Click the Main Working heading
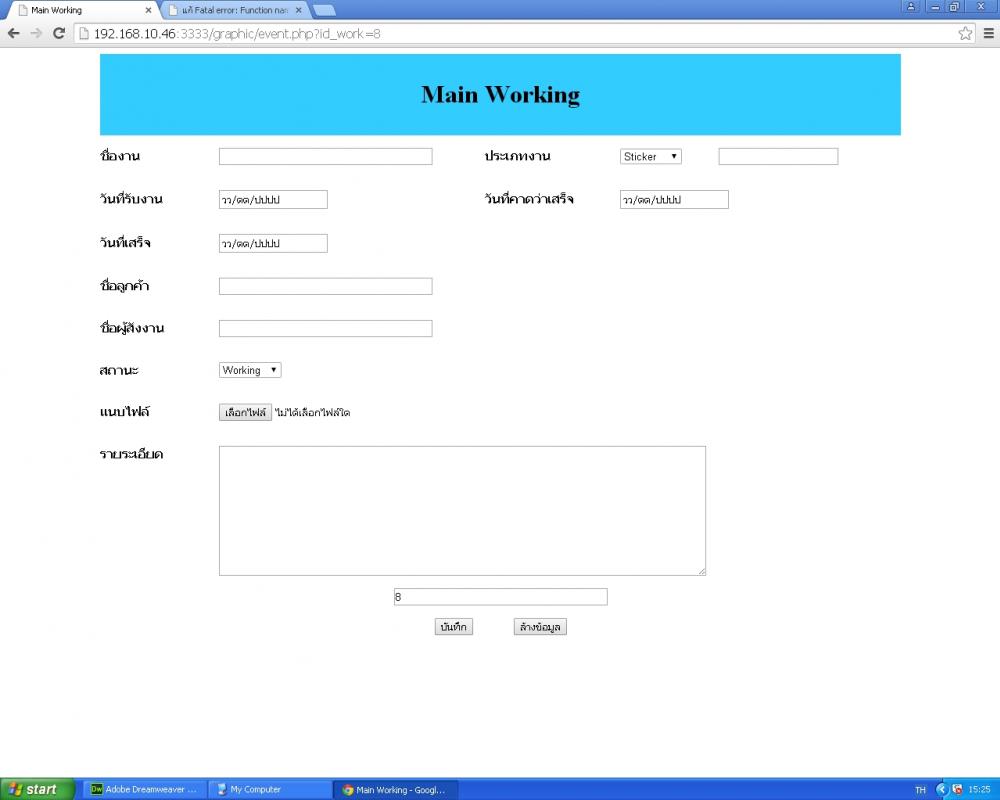The height and width of the screenshot is (800, 1000). [x=501, y=94]
